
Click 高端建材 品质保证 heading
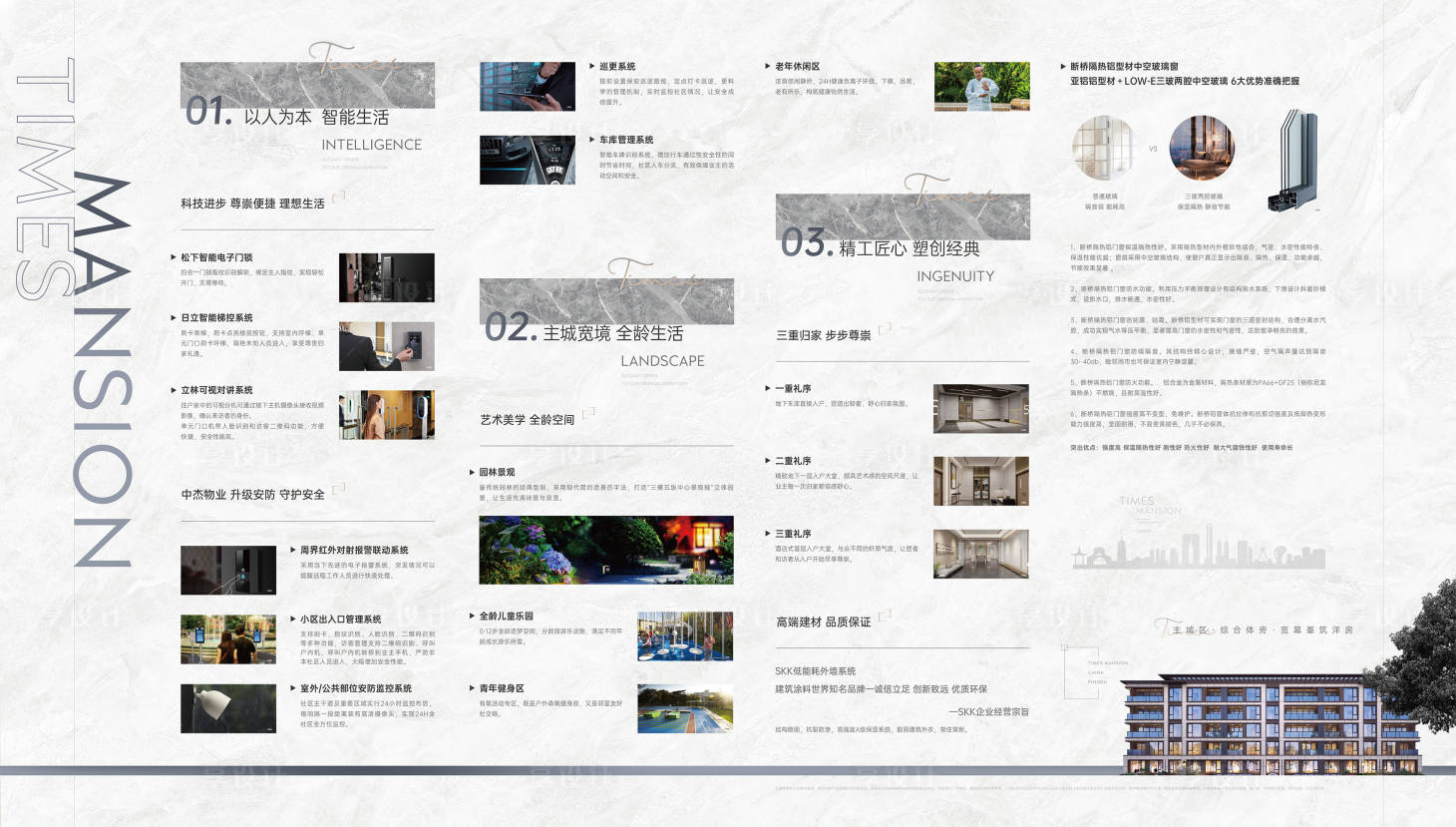point(823,622)
